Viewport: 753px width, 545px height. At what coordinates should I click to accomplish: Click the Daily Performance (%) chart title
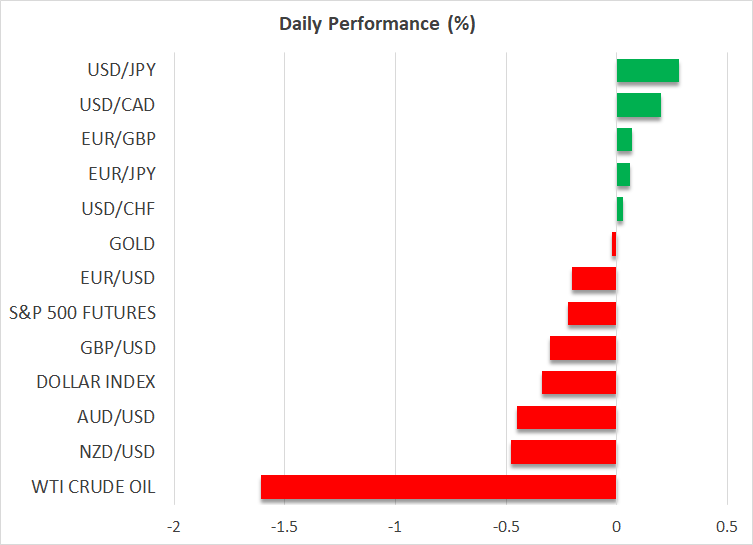[376, 24]
